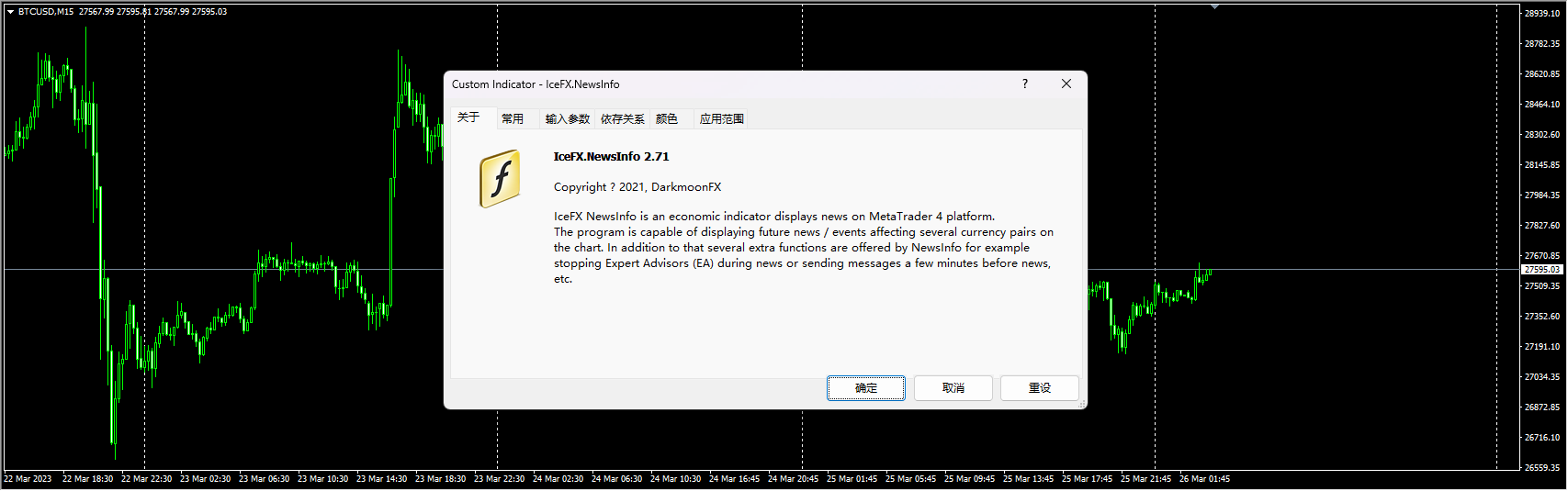Click time axis label 24 Mar 02:30

558,479
